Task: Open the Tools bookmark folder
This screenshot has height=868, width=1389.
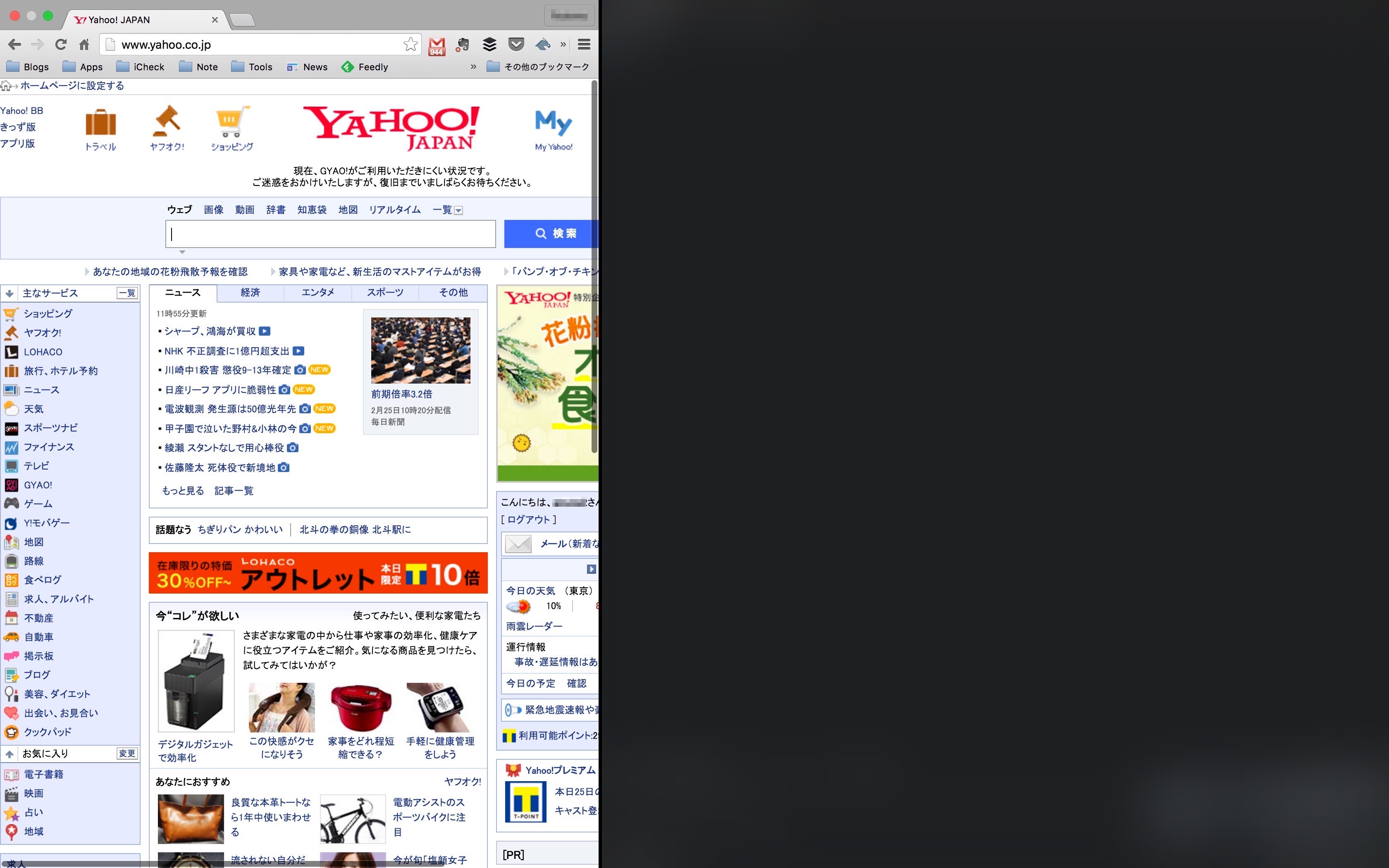Action: click(x=251, y=67)
